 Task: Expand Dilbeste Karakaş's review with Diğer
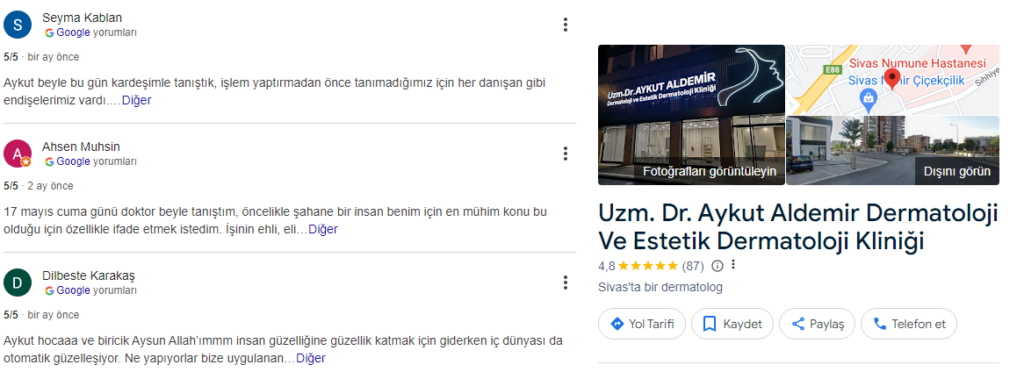(311, 358)
